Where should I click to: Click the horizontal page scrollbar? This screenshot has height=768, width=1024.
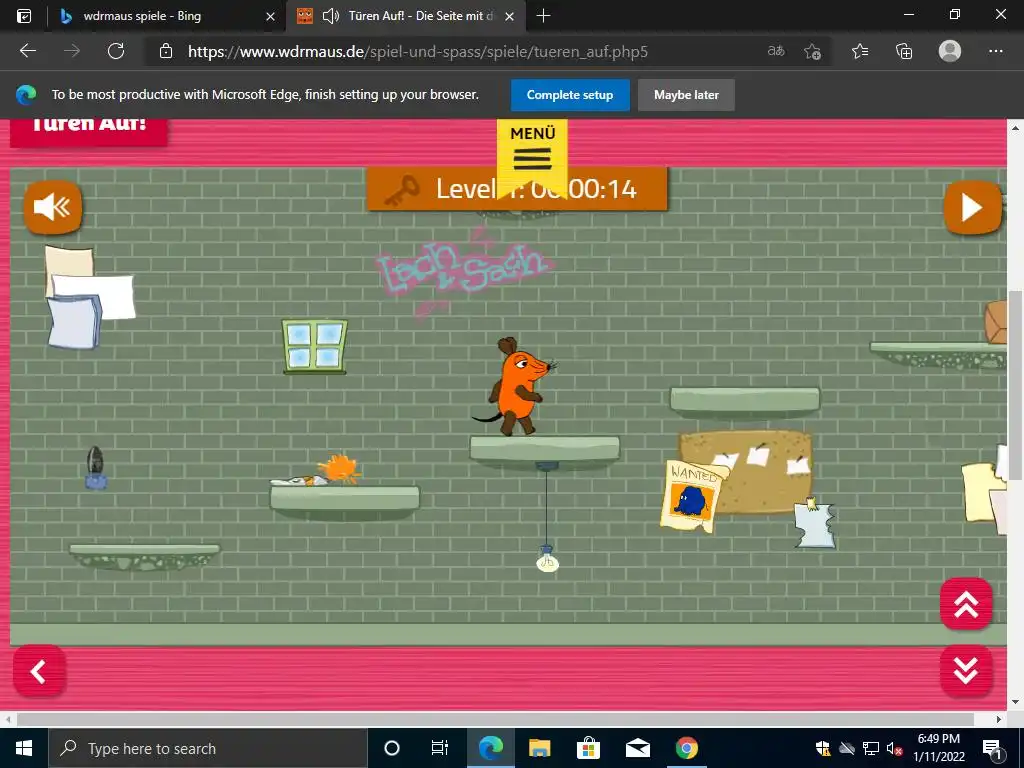point(495,719)
